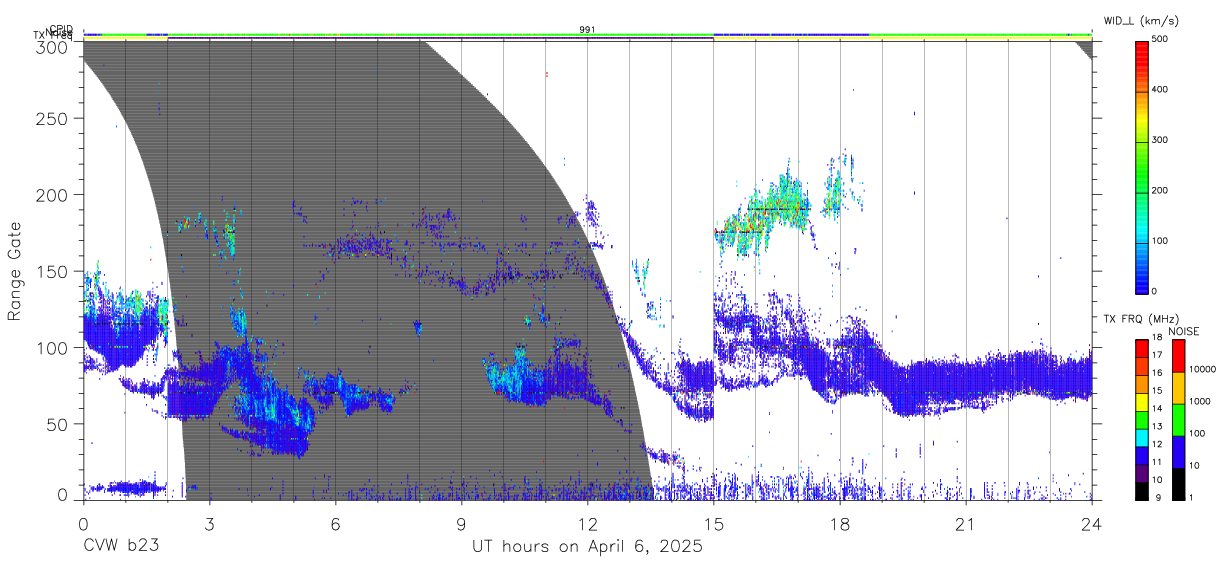This screenshot has height=567, width=1228.
Task: Click the amber NOISE block above 1000
Action: (1177, 387)
